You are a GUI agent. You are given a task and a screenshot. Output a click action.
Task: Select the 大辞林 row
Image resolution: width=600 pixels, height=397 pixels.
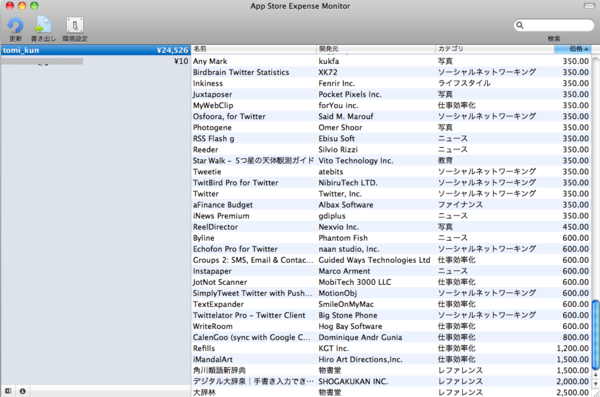[x=391, y=392]
